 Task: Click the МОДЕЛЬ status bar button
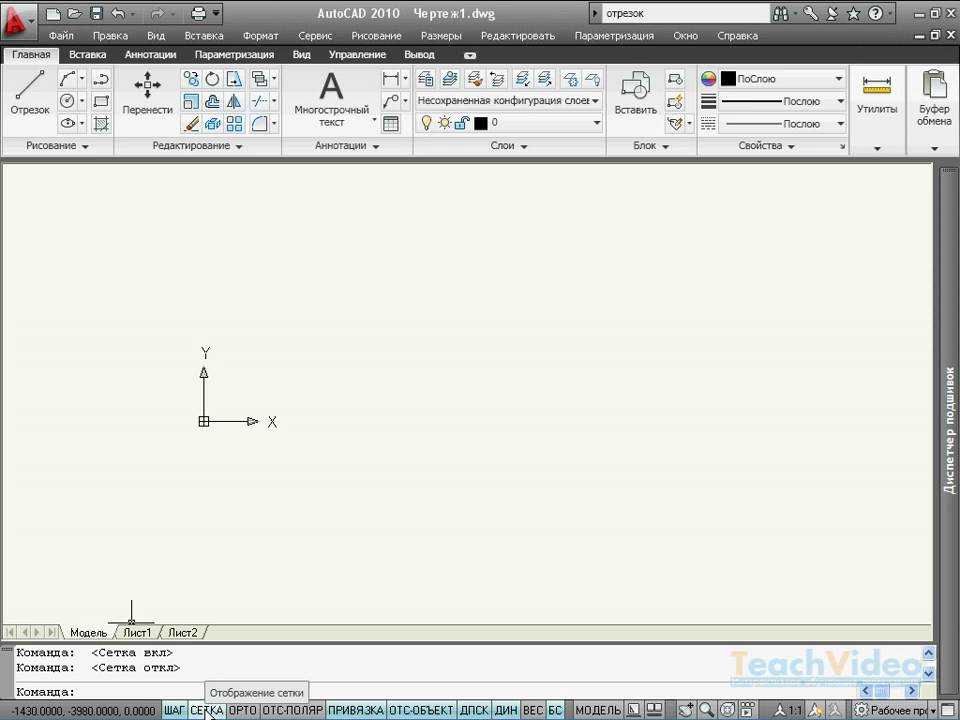tap(598, 710)
